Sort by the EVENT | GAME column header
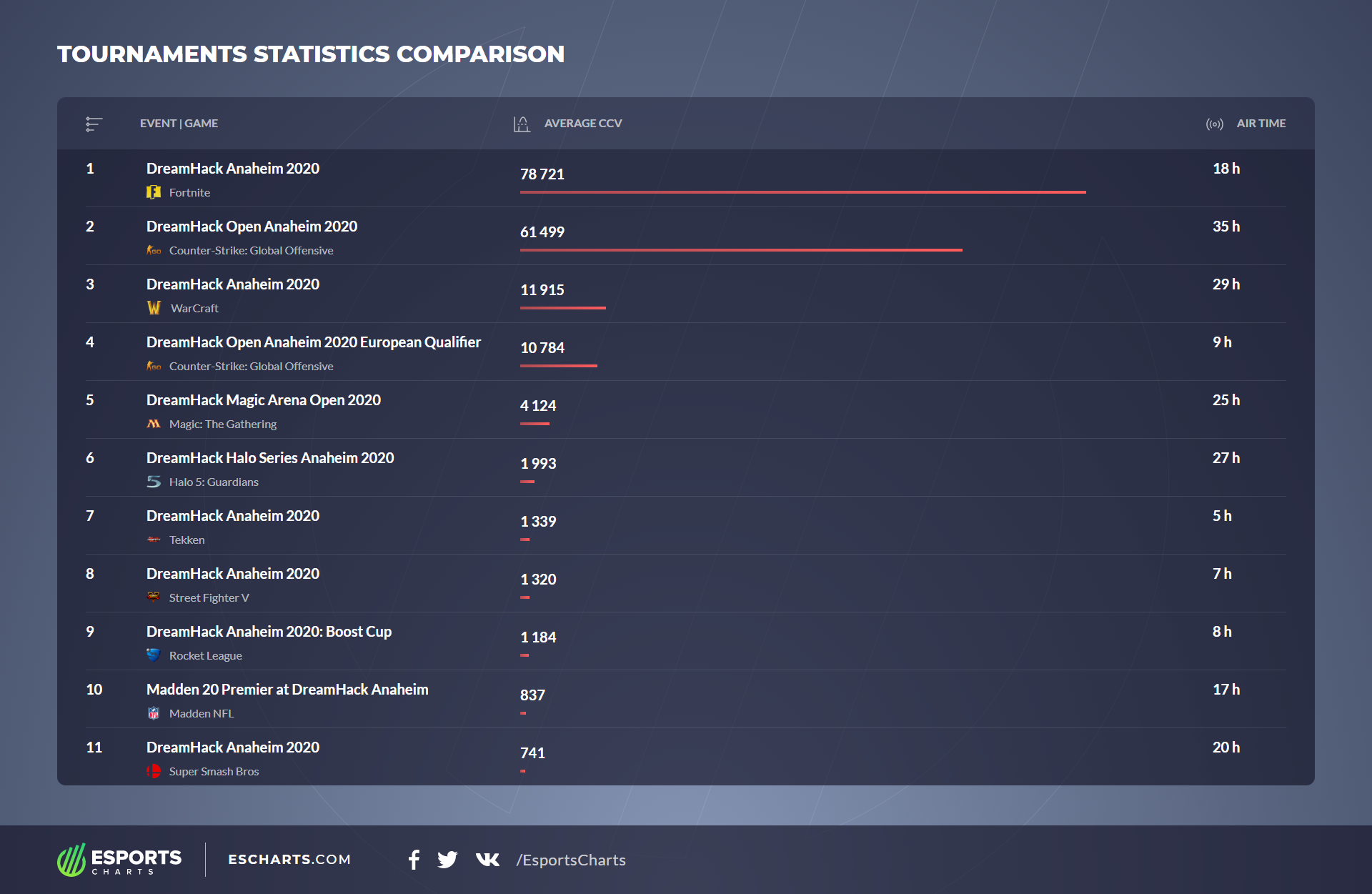 pyautogui.click(x=179, y=124)
